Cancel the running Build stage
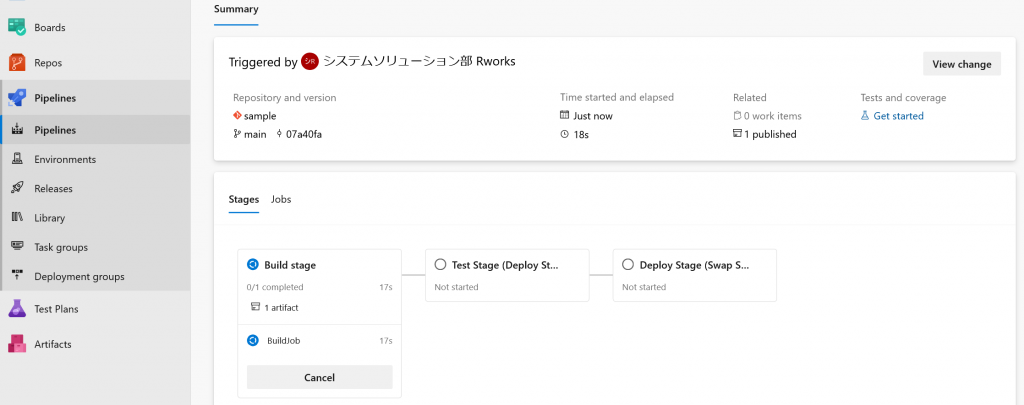 click(319, 378)
